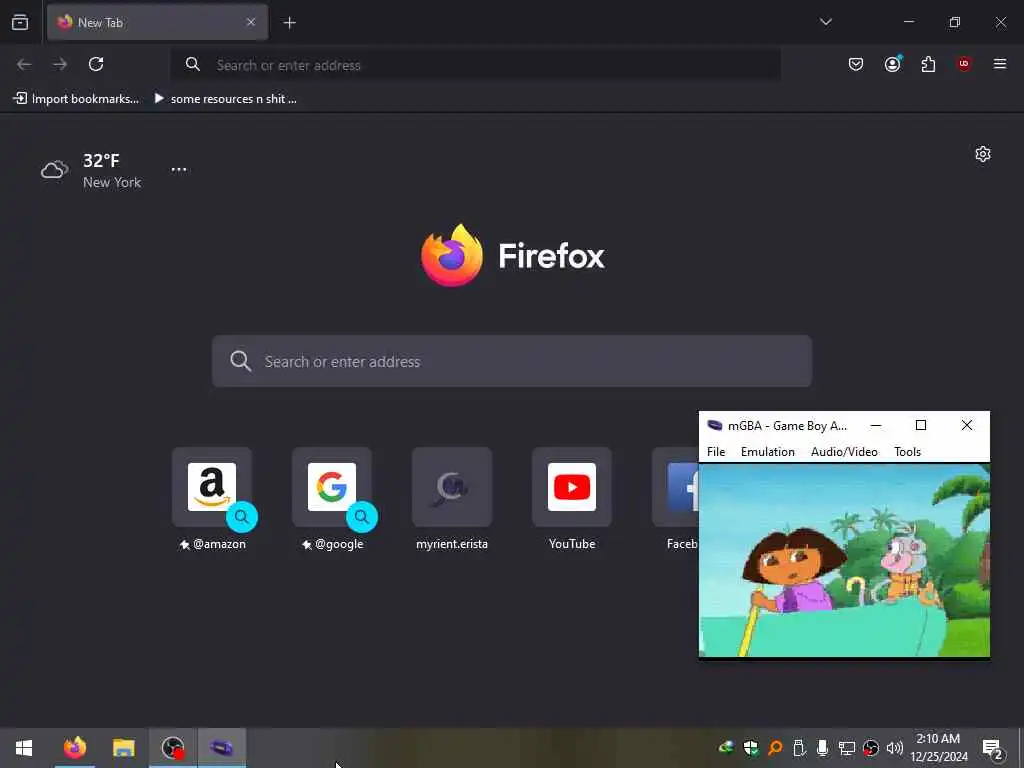Click the OBS tray icon

coord(871,748)
